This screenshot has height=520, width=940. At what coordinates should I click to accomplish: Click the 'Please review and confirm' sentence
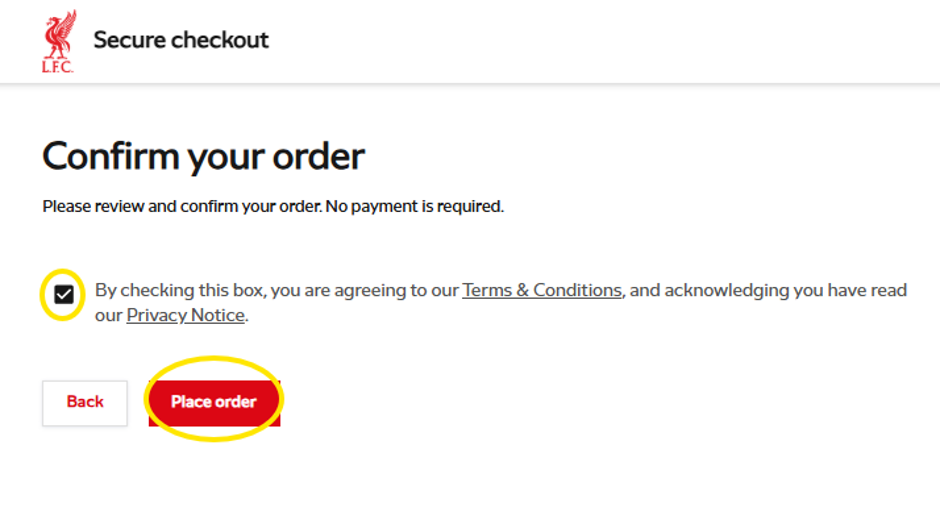pos(182,206)
